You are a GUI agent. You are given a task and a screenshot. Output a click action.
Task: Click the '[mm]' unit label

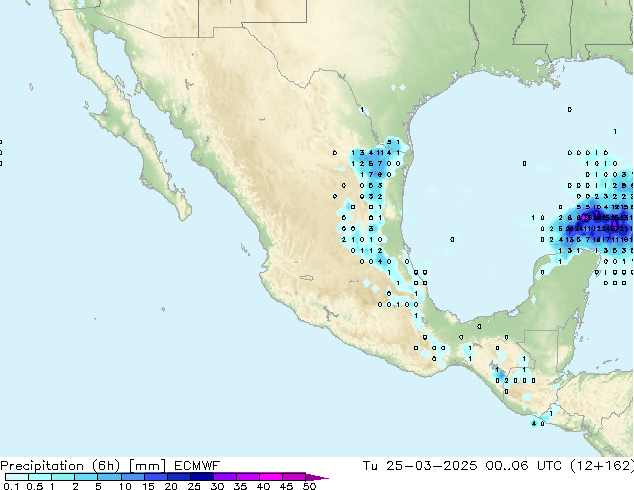[147, 466]
